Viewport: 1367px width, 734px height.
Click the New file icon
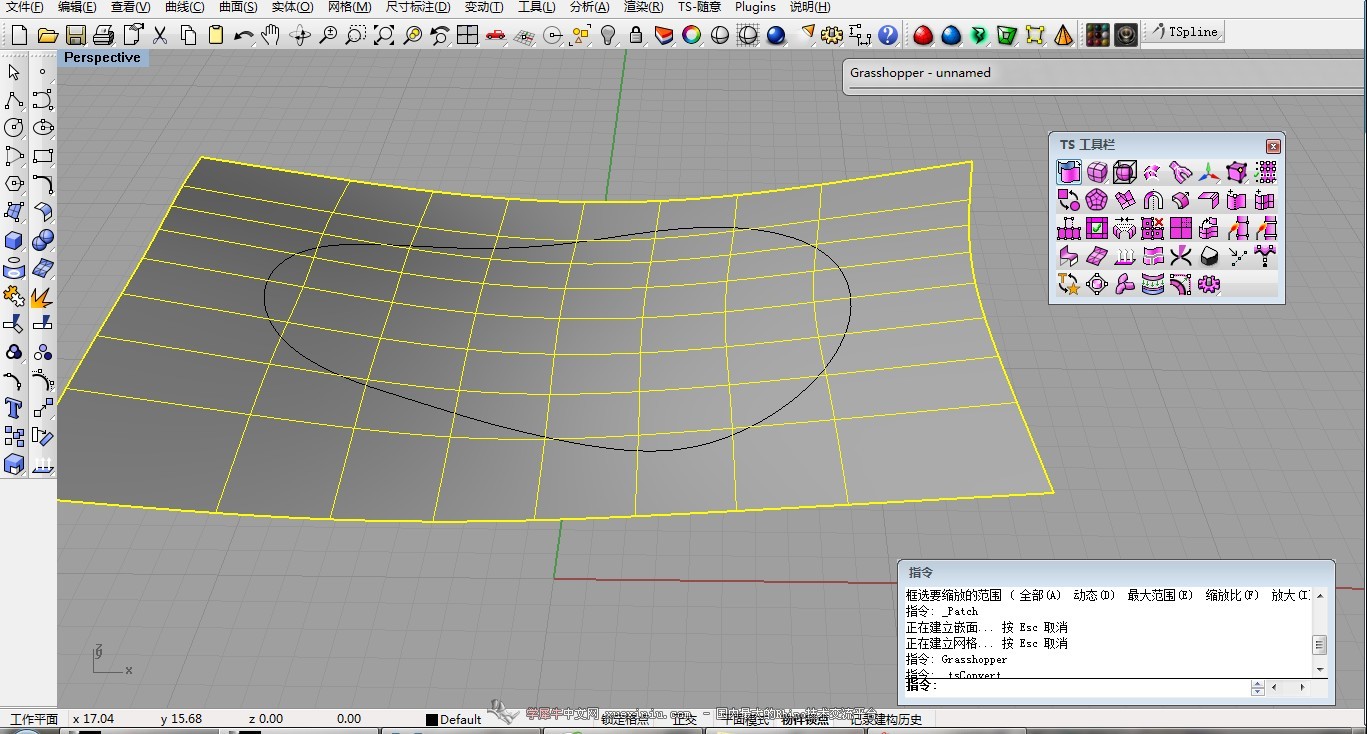pos(19,35)
